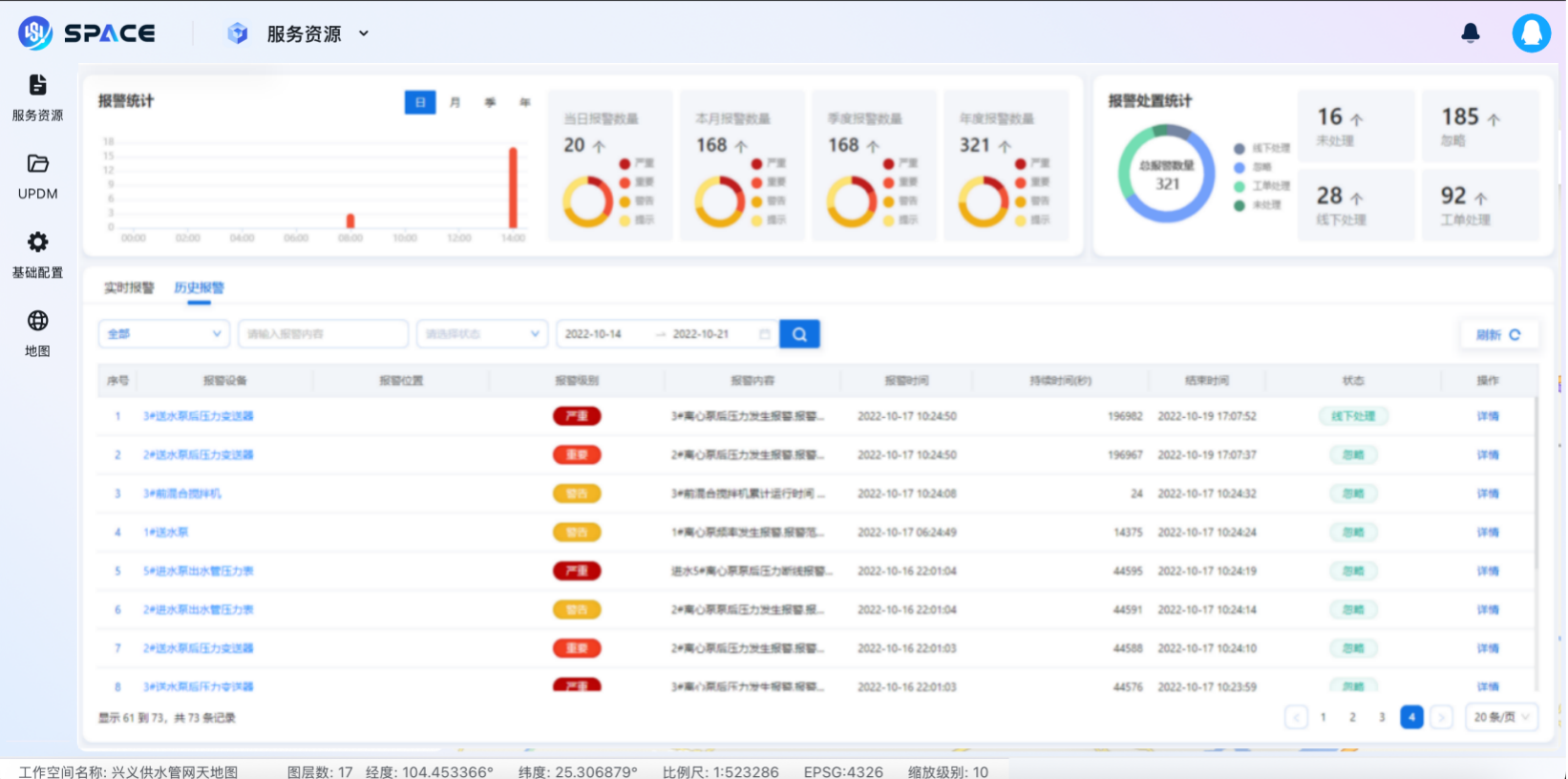
Task: Open the calendar icon in date range field
Action: coord(764,334)
